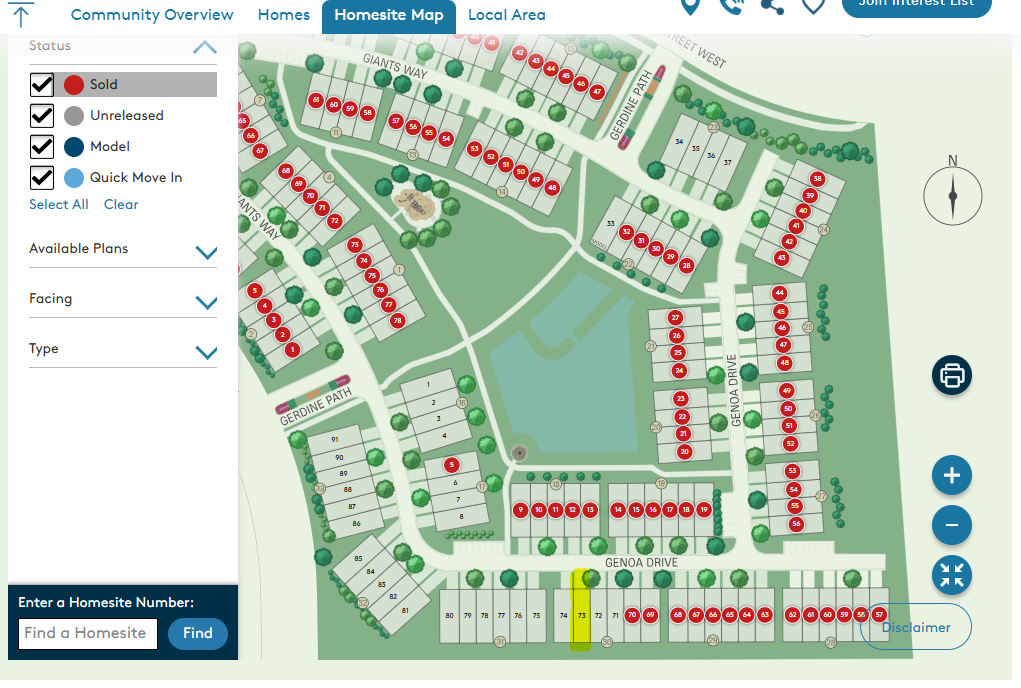Click the Find button
This screenshot has height=688, width=1021.
(198, 633)
